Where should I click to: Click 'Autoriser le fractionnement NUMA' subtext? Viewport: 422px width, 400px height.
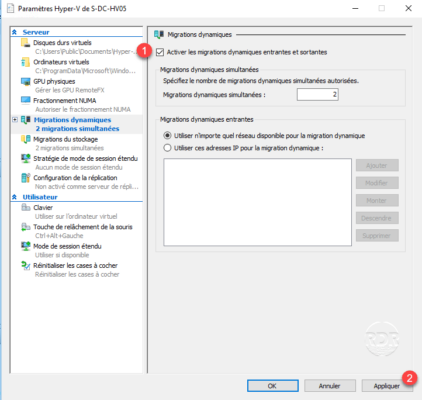tap(83, 110)
